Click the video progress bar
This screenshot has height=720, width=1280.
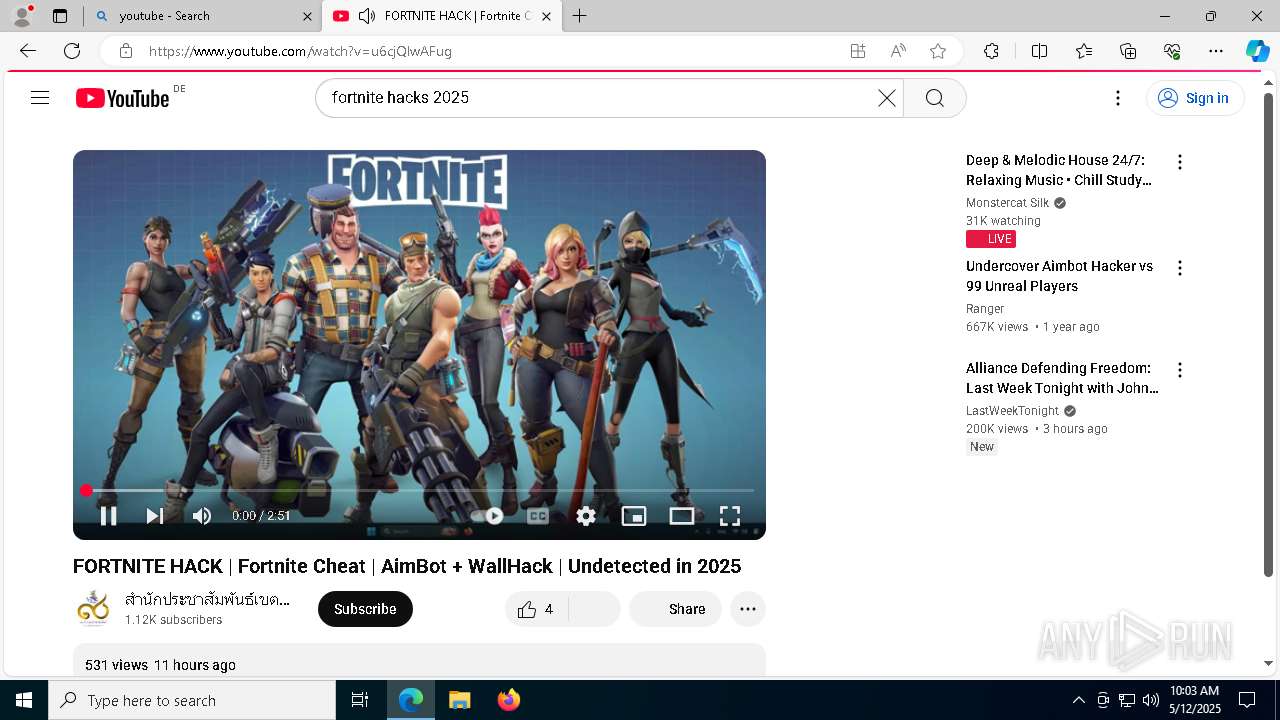point(419,490)
